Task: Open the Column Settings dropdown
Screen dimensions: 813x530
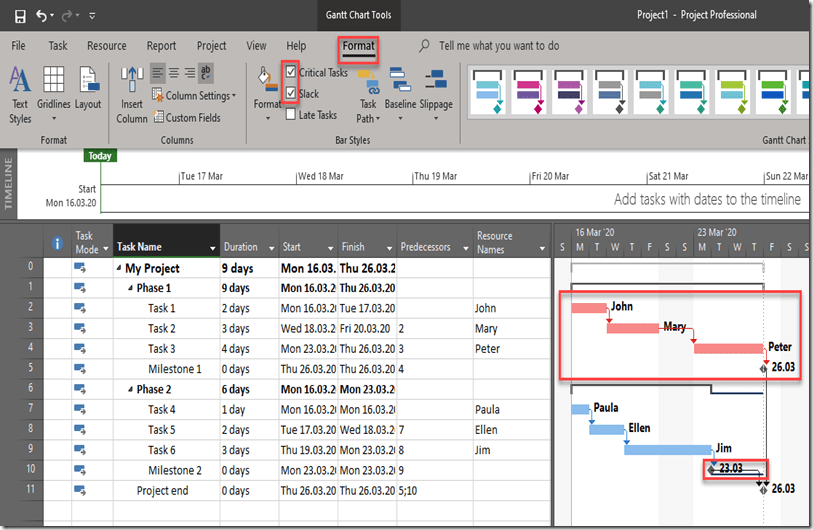Action: click(195, 96)
